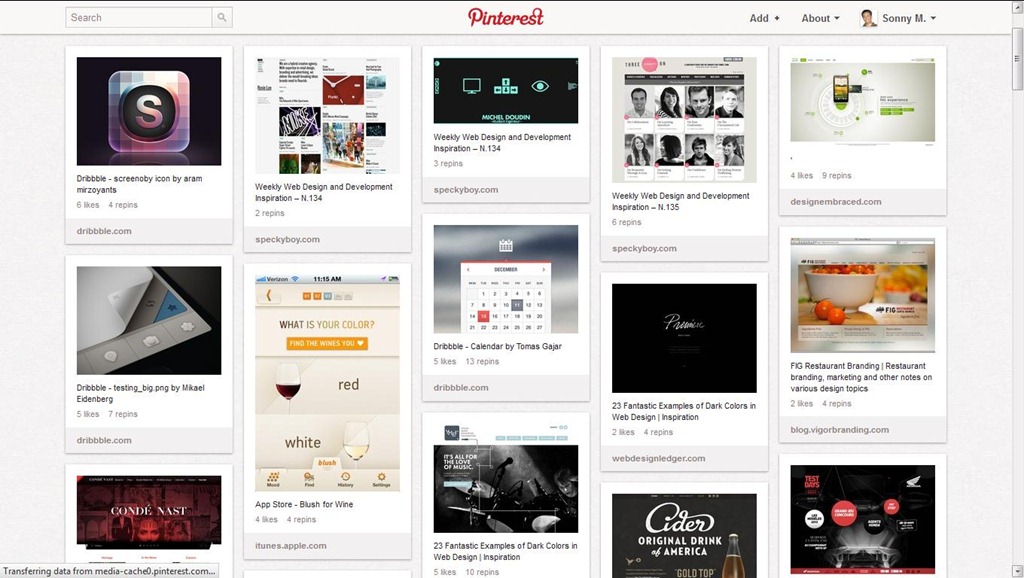Click the N.134 title above '2 repins'
The width and height of the screenshot is (1024, 578).
[323, 192]
